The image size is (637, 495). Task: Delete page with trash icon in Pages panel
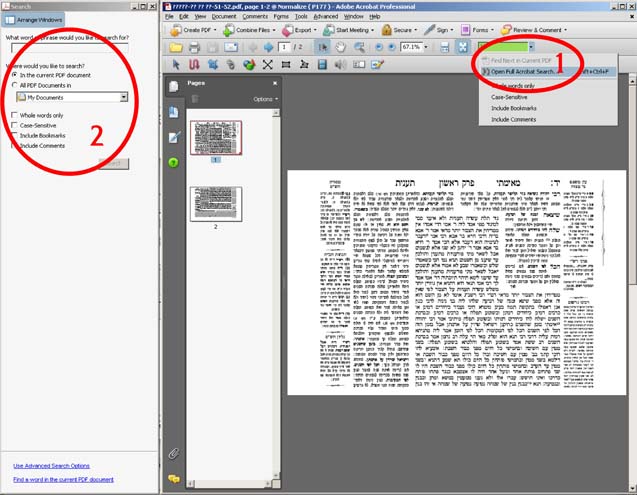(x=195, y=99)
